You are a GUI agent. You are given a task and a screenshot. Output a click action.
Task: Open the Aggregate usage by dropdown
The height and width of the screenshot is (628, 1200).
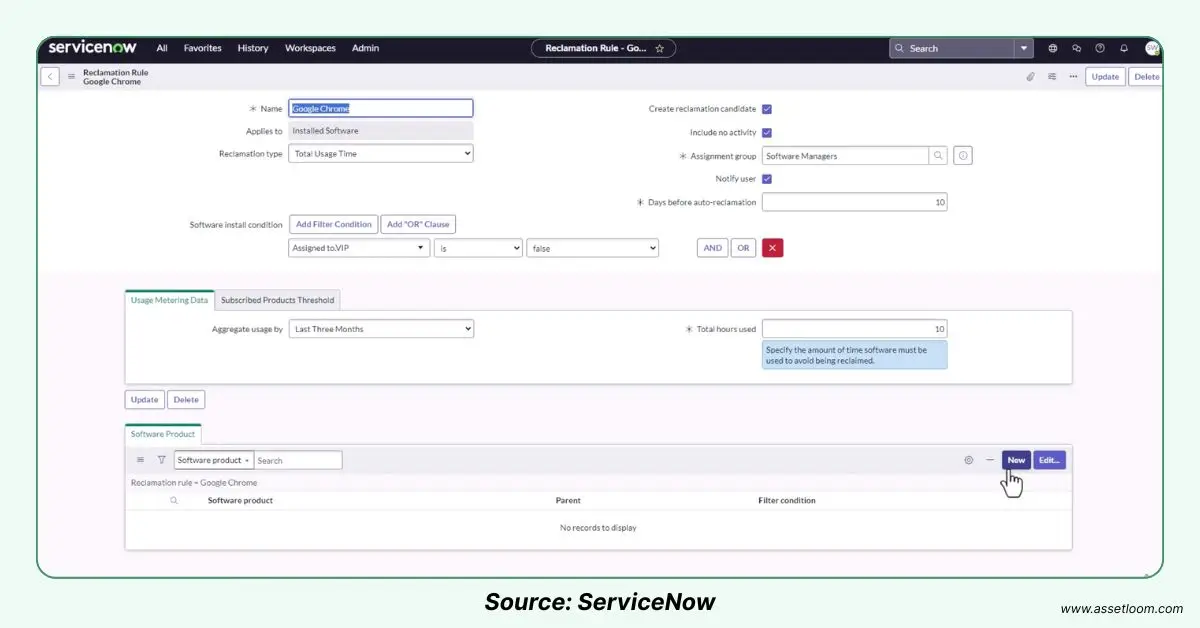tap(381, 329)
